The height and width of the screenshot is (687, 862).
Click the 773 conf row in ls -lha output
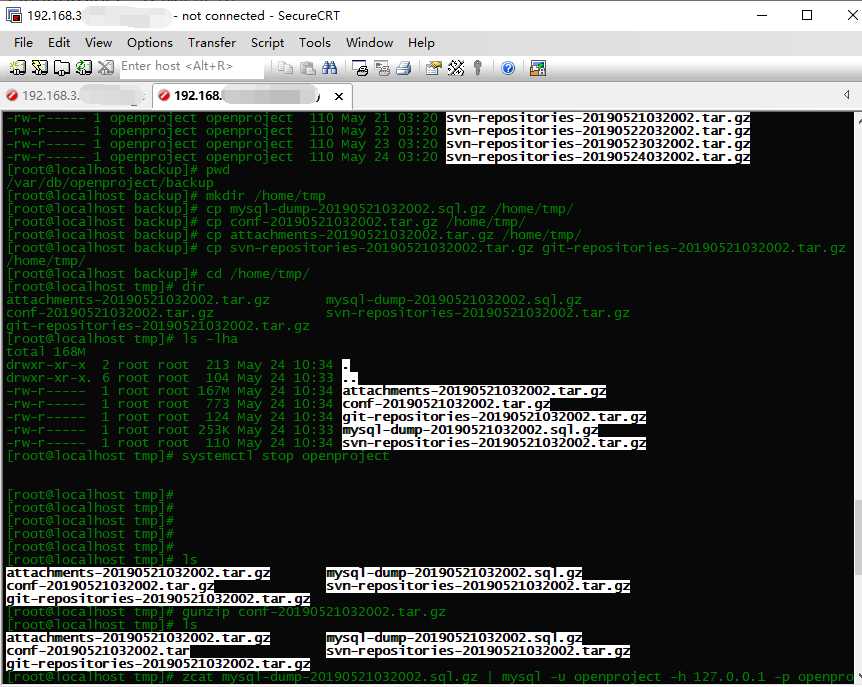coord(278,405)
